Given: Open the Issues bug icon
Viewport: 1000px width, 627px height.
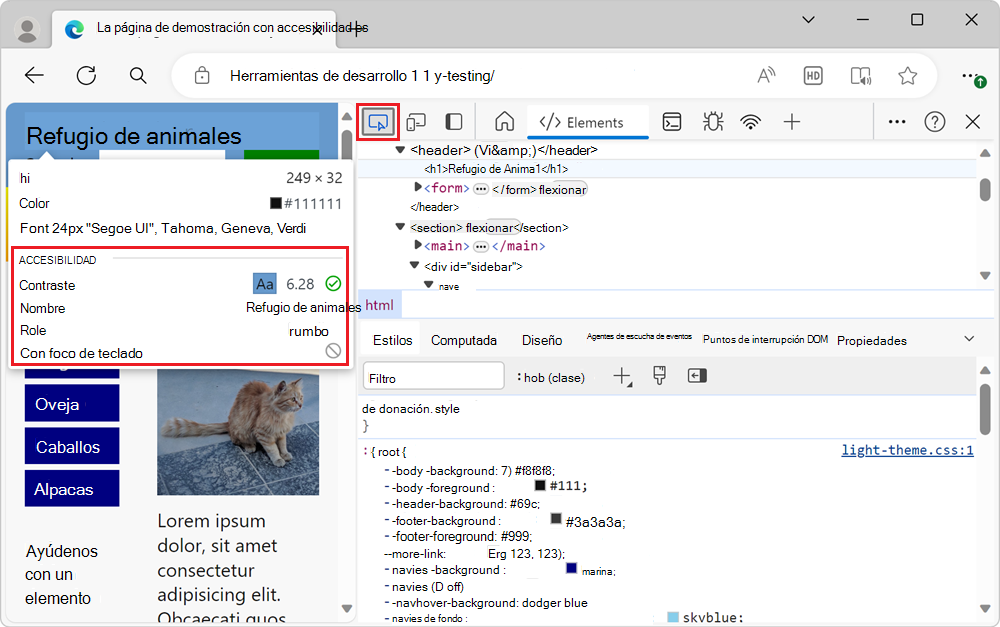Looking at the screenshot, I should click(712, 121).
